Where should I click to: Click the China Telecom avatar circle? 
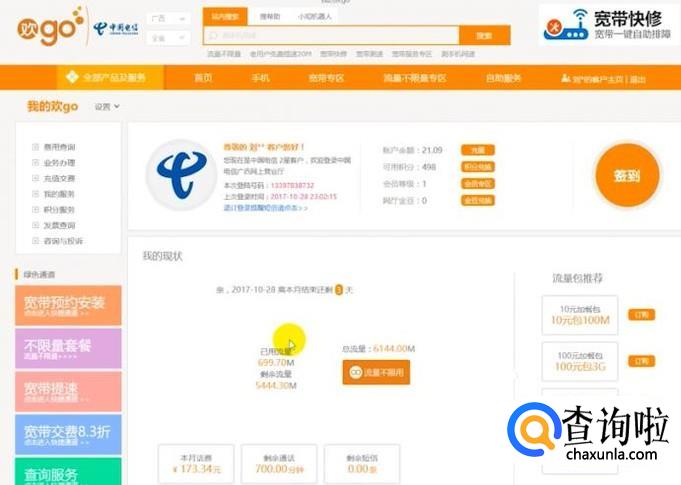[x=181, y=175]
